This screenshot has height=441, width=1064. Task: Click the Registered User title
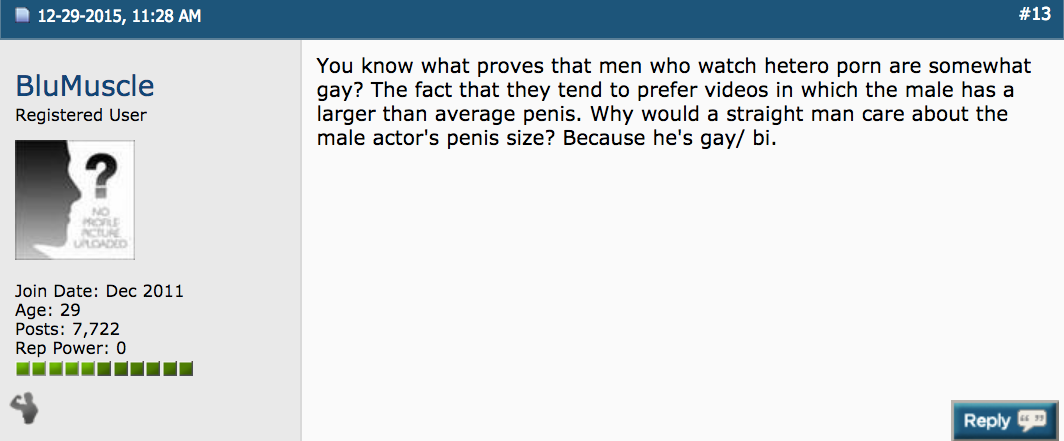pyautogui.click(x=81, y=115)
